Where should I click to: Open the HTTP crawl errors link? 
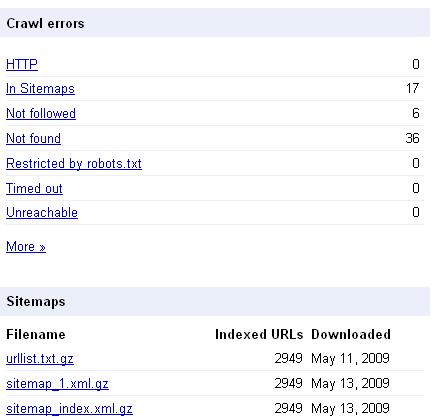22,64
